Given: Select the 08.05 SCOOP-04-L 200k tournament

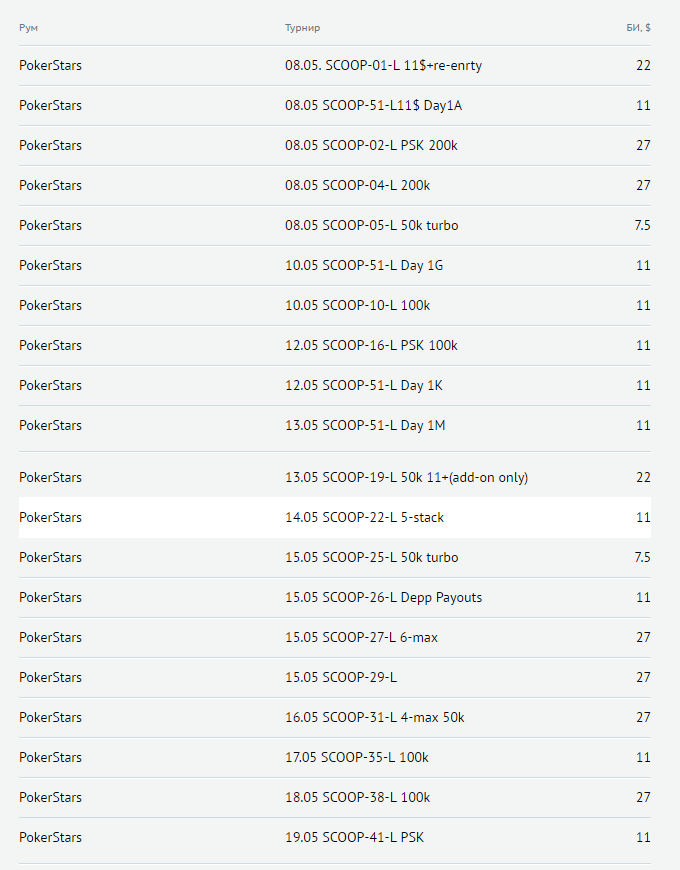Looking at the screenshot, I should 357,186.
